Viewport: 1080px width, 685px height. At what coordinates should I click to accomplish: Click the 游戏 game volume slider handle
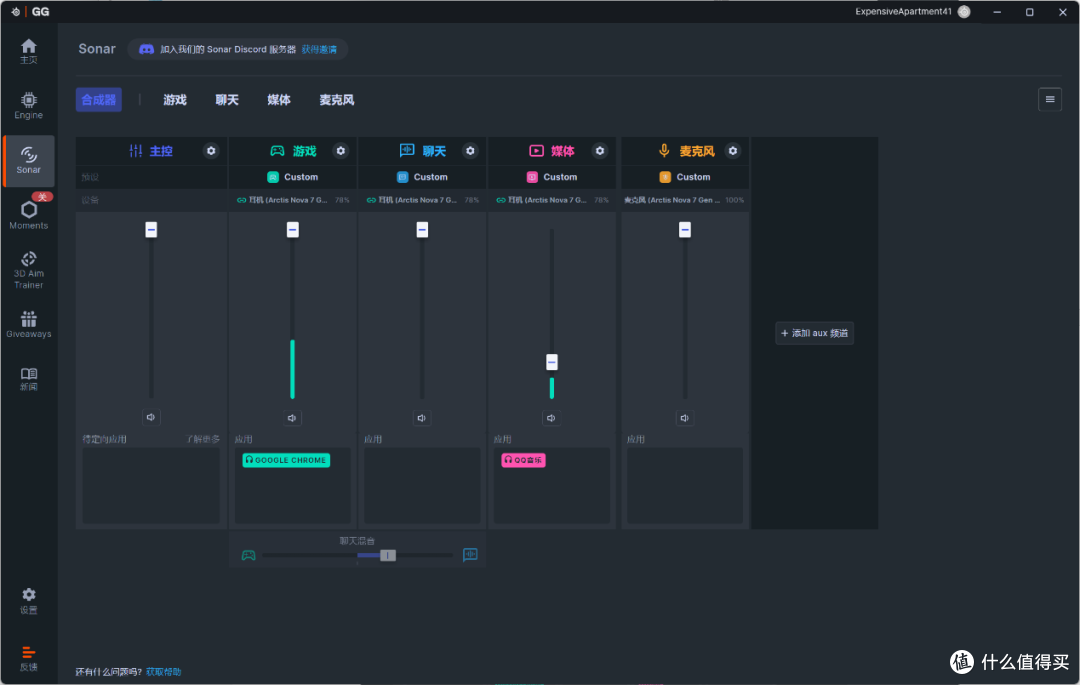click(x=293, y=229)
